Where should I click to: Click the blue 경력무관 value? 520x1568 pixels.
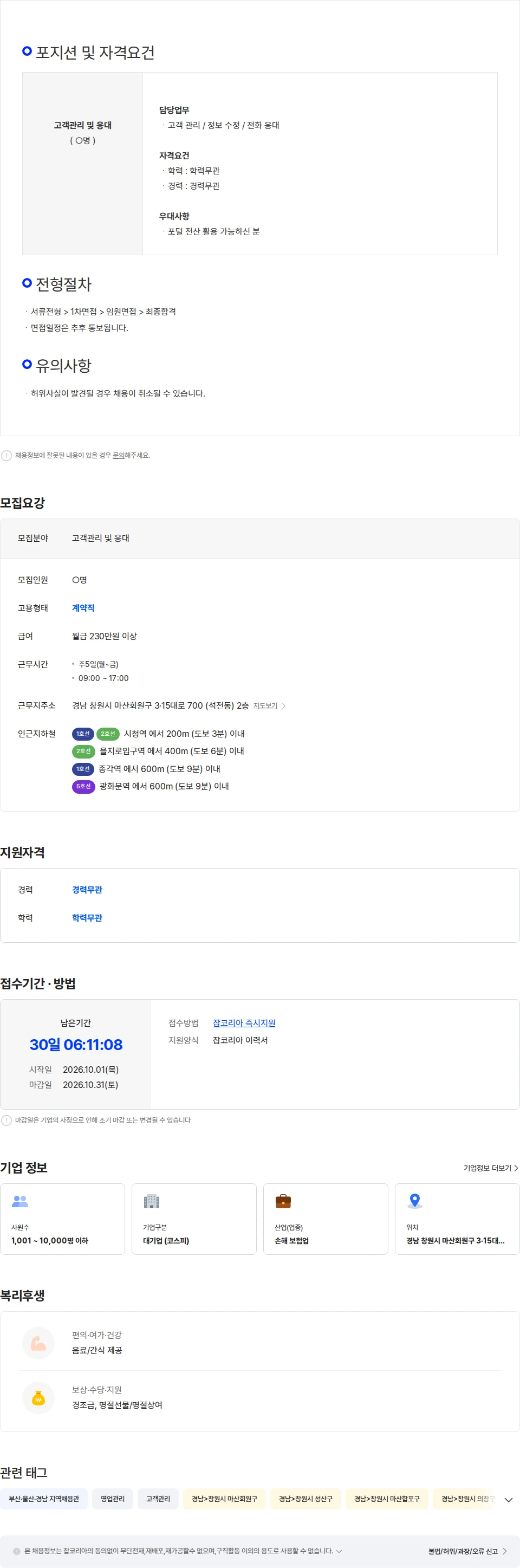pos(87,889)
